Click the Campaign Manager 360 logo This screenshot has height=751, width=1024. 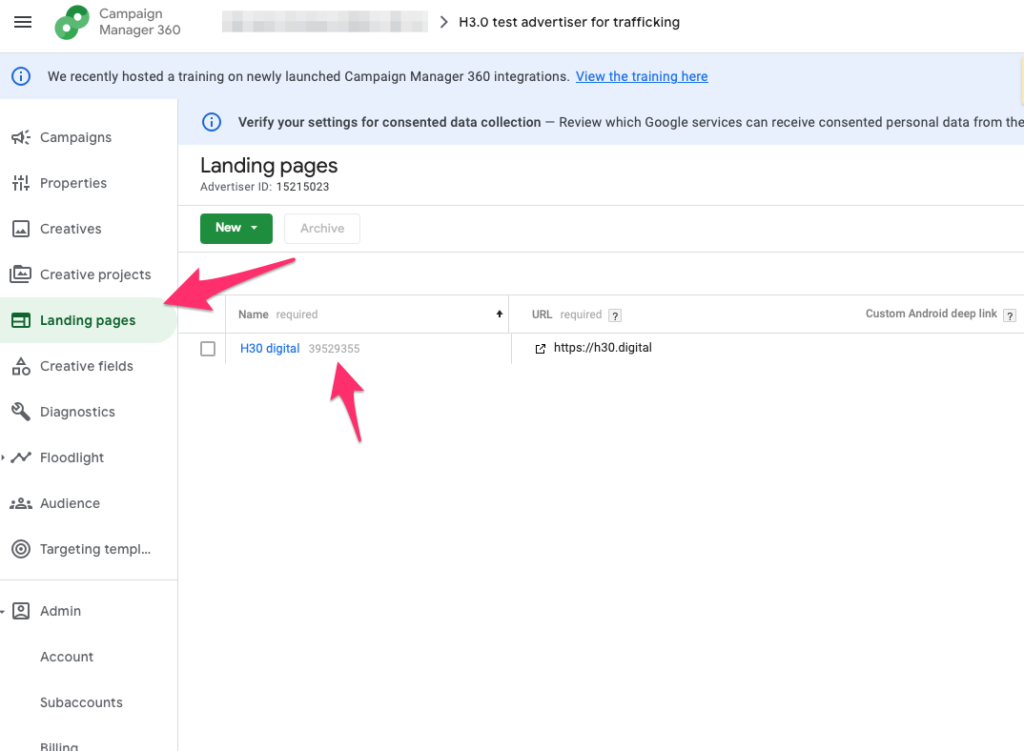[72, 22]
